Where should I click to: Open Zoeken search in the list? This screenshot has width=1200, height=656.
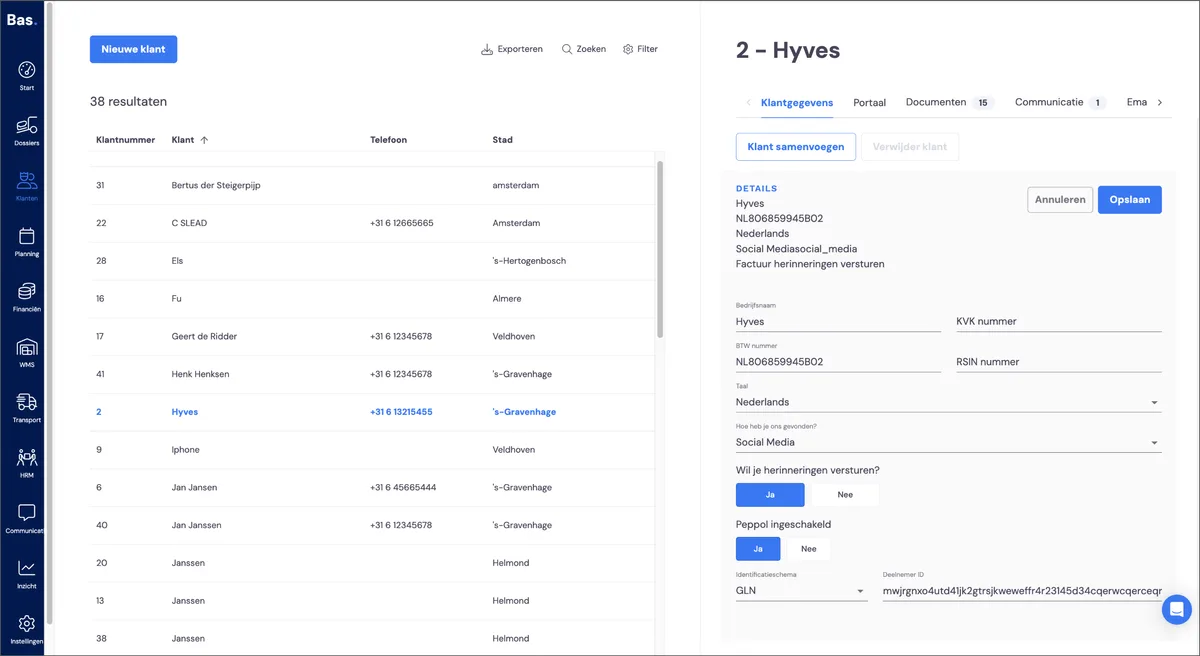click(x=584, y=49)
